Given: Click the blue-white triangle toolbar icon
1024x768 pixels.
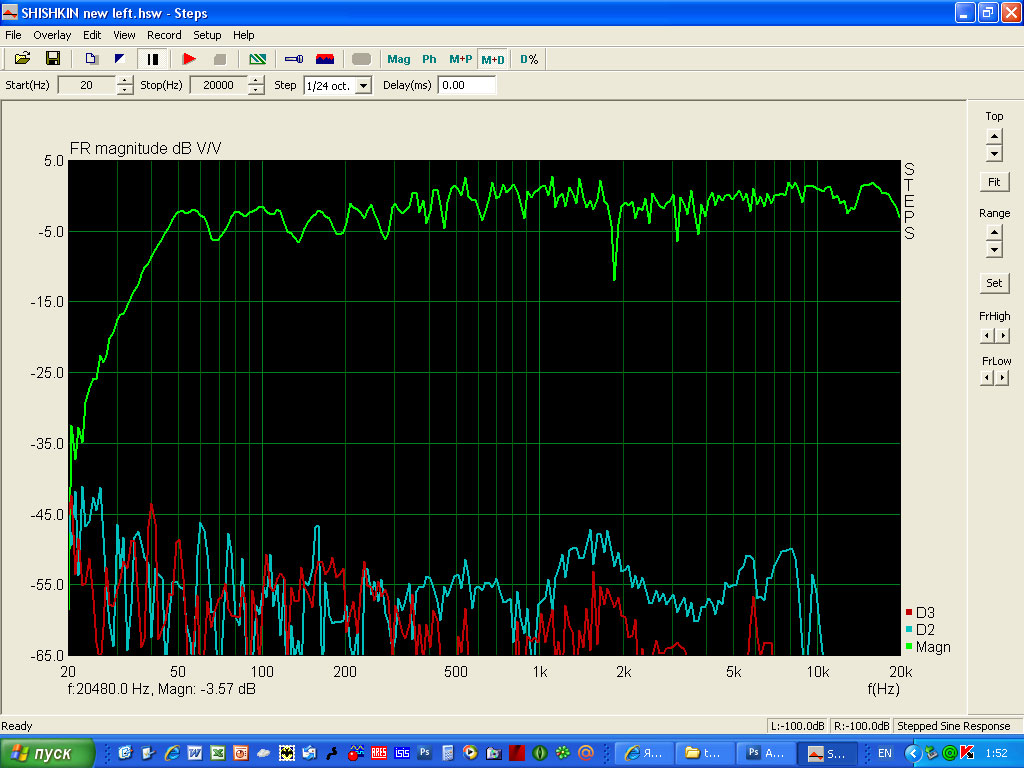Looking at the screenshot, I should click(120, 59).
